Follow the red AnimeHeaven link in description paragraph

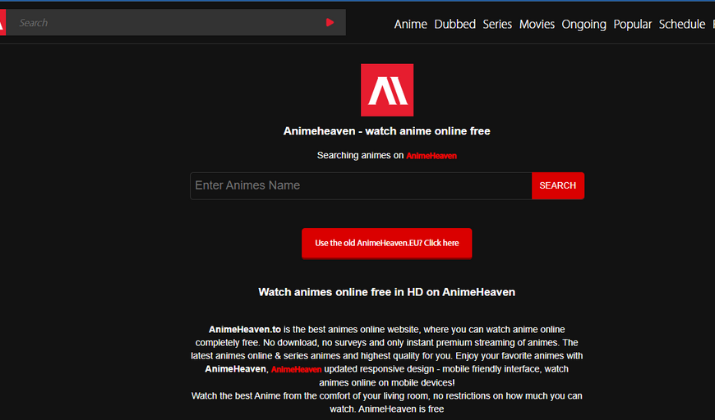[x=296, y=369]
